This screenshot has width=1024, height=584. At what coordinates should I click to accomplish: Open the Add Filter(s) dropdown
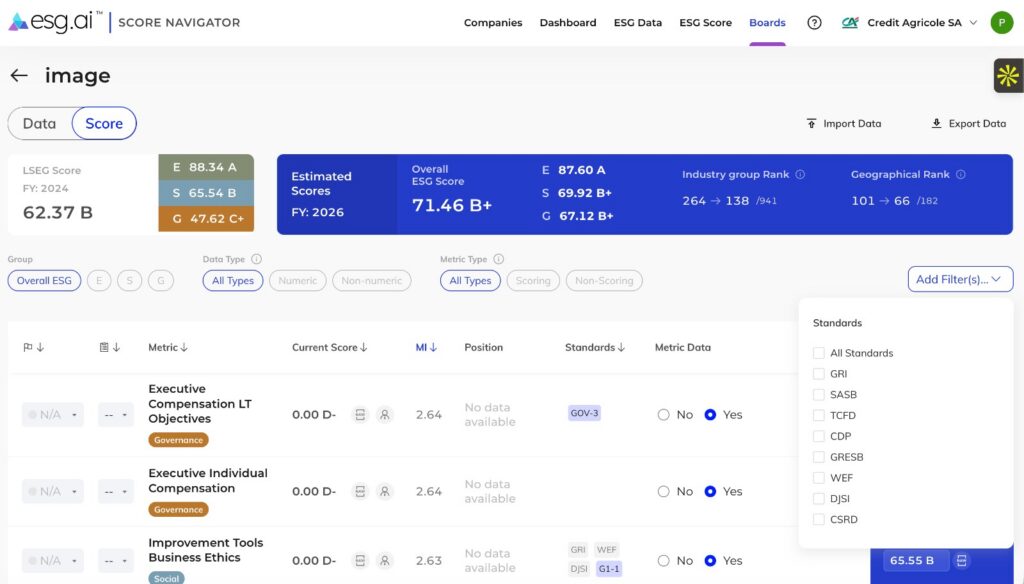[960, 279]
